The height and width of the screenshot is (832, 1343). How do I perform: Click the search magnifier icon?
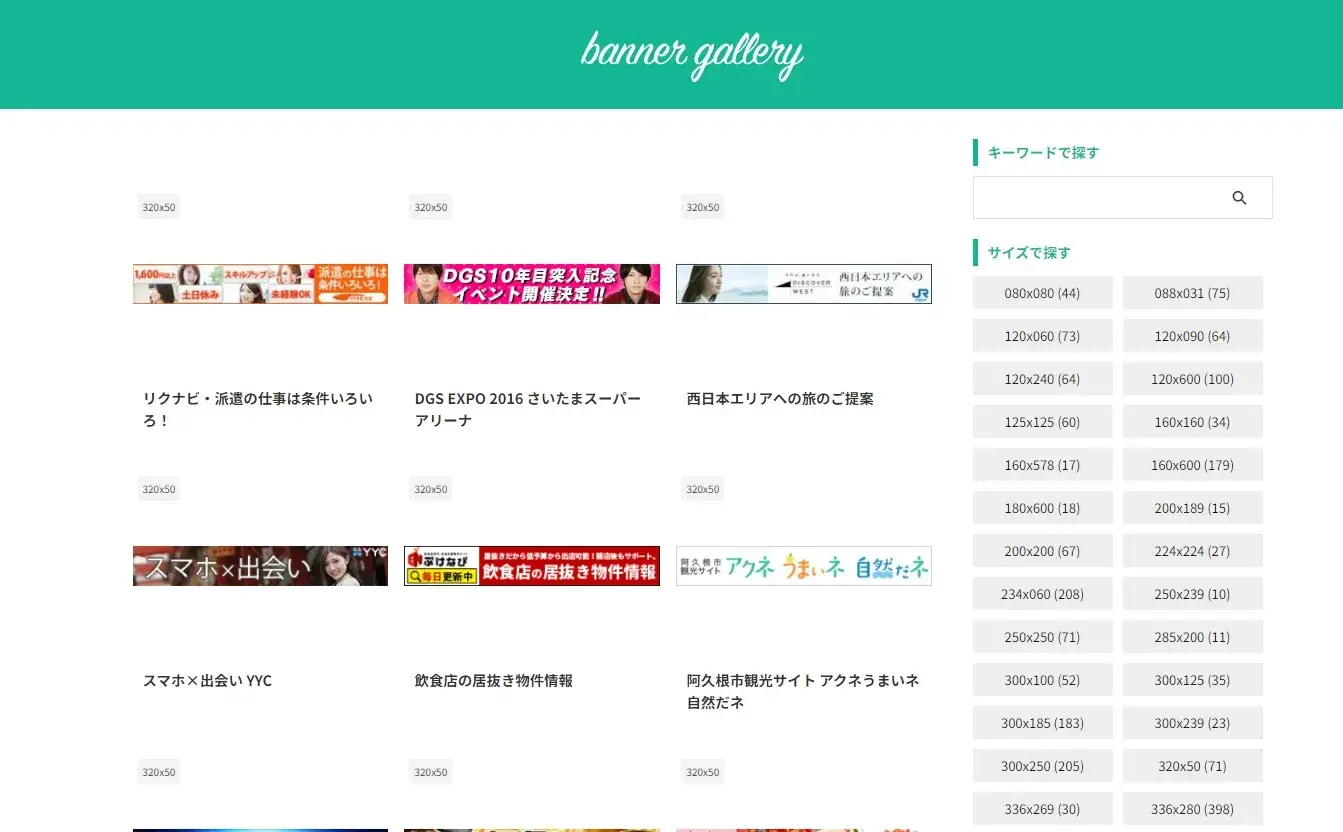click(1239, 197)
